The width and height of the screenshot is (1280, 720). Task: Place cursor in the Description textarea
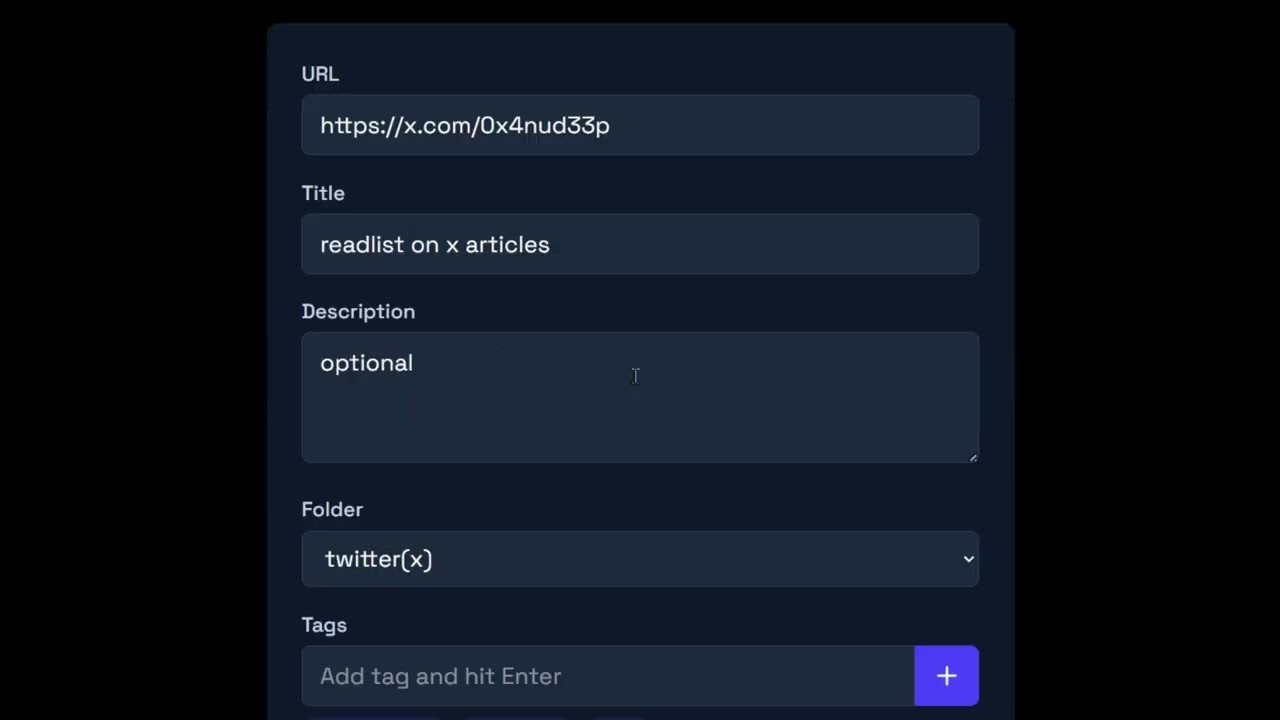tap(640, 410)
